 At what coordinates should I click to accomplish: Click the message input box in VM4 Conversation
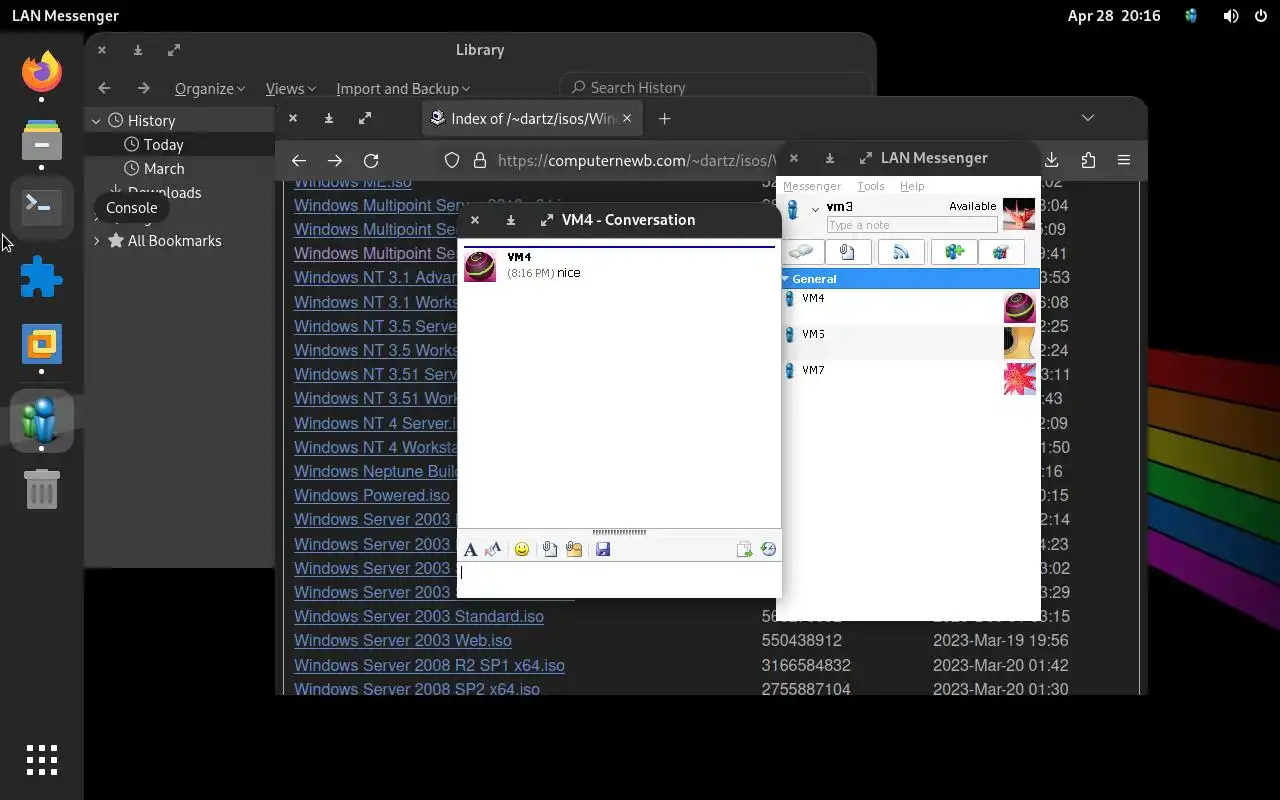[x=619, y=579]
